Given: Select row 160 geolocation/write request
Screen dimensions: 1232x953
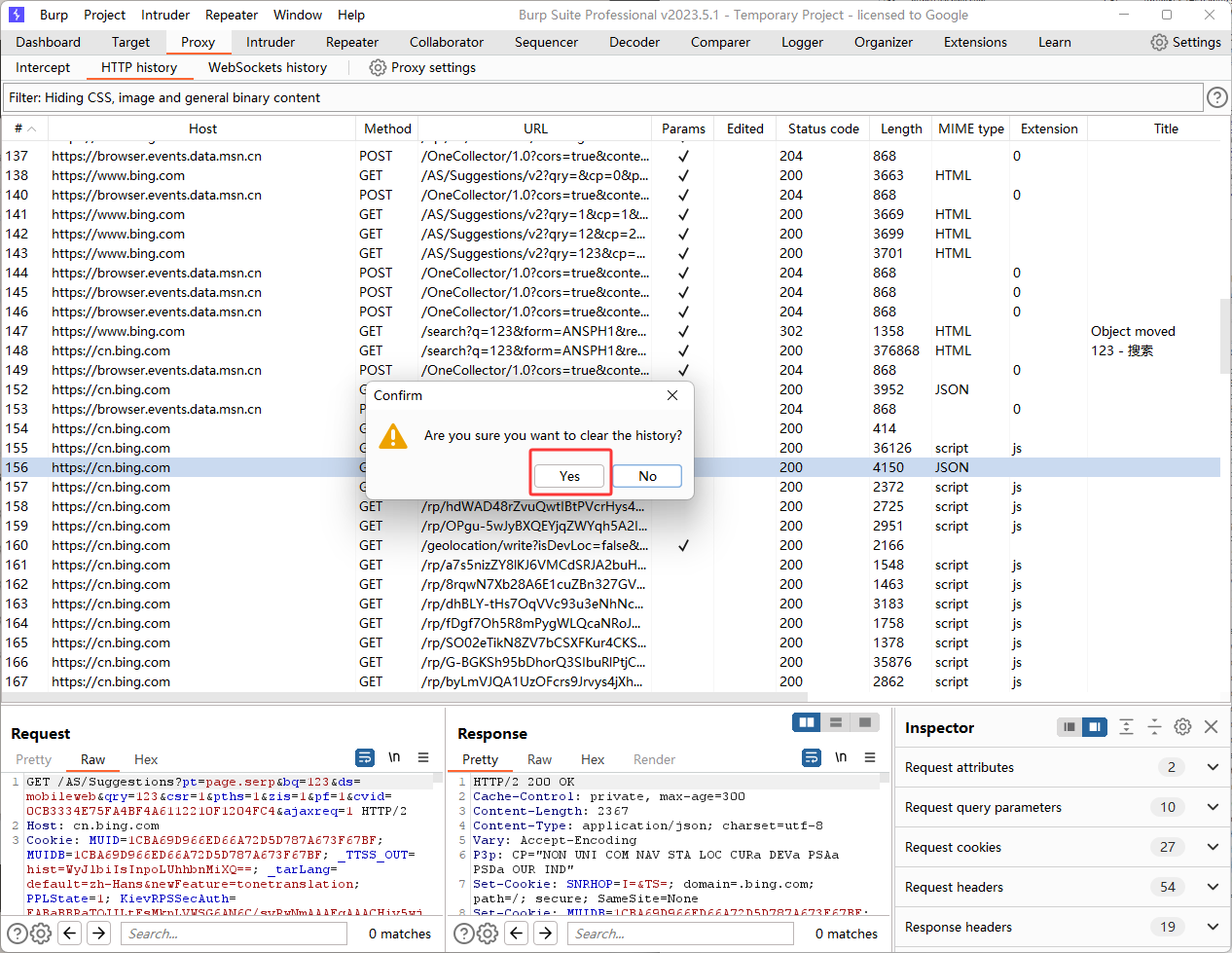Looking at the screenshot, I should 611,545.
